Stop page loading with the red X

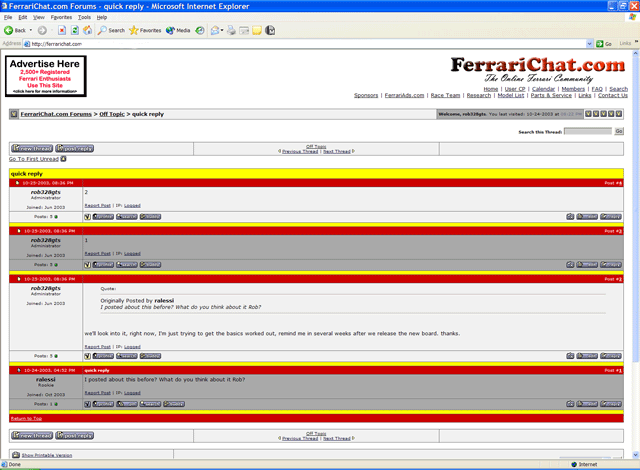point(62,30)
